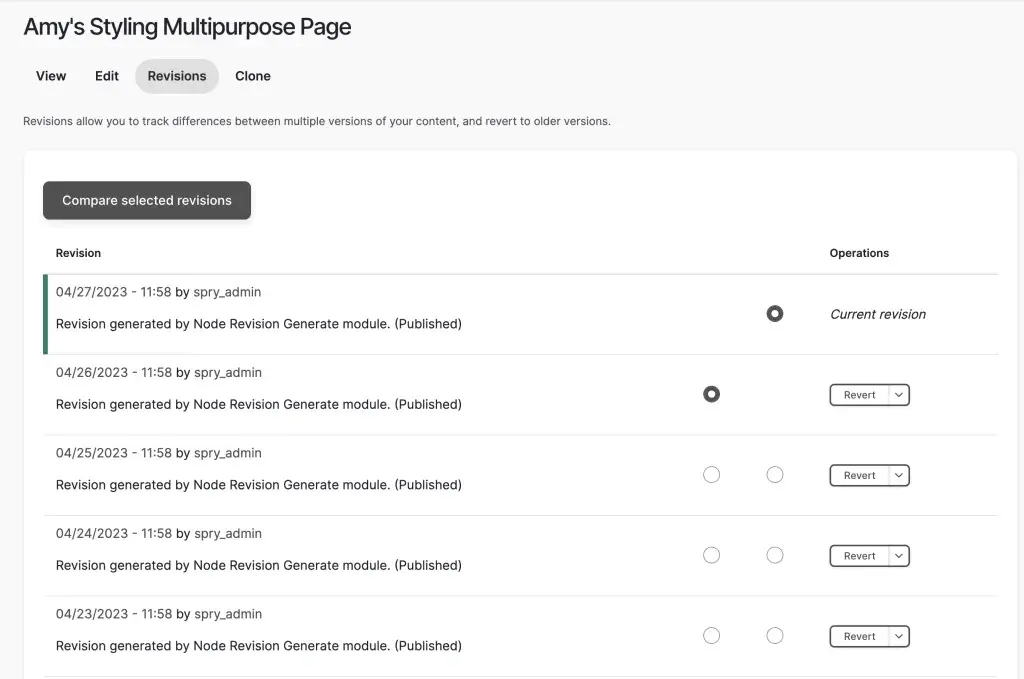Choose second radio button for 04/25/2023 revision
The image size is (1024, 679).
click(x=774, y=475)
